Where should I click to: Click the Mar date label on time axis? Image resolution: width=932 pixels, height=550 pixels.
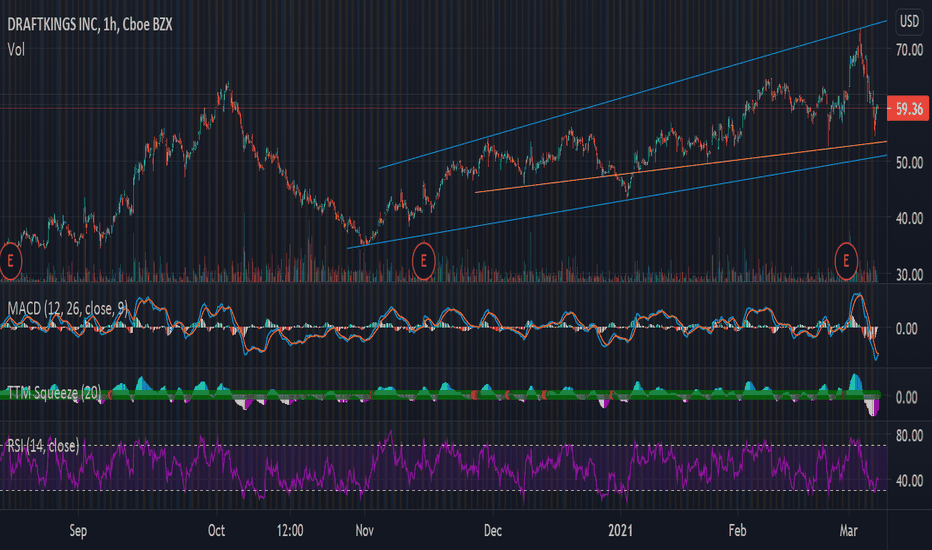(848, 530)
